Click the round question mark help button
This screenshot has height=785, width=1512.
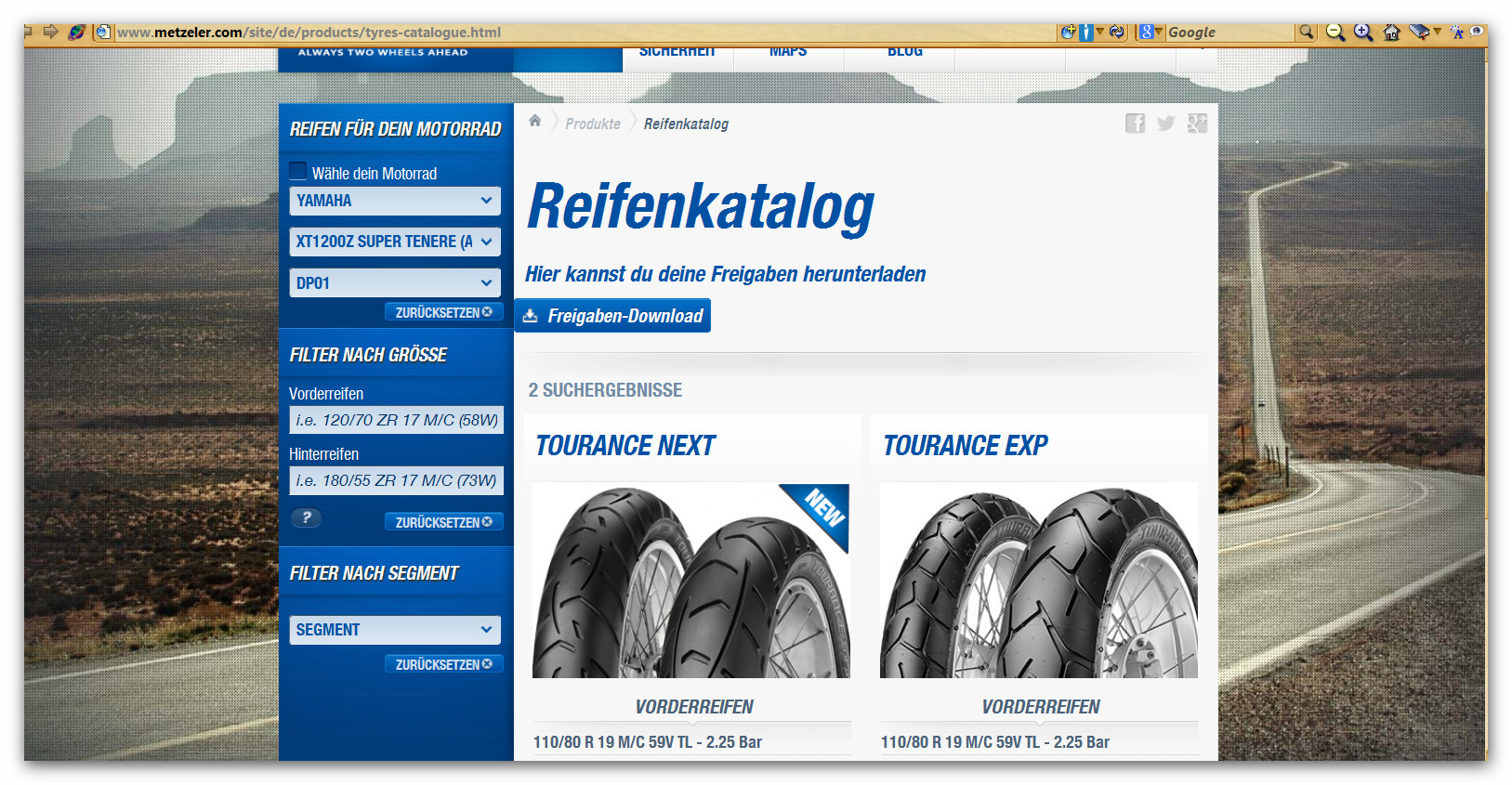306,518
